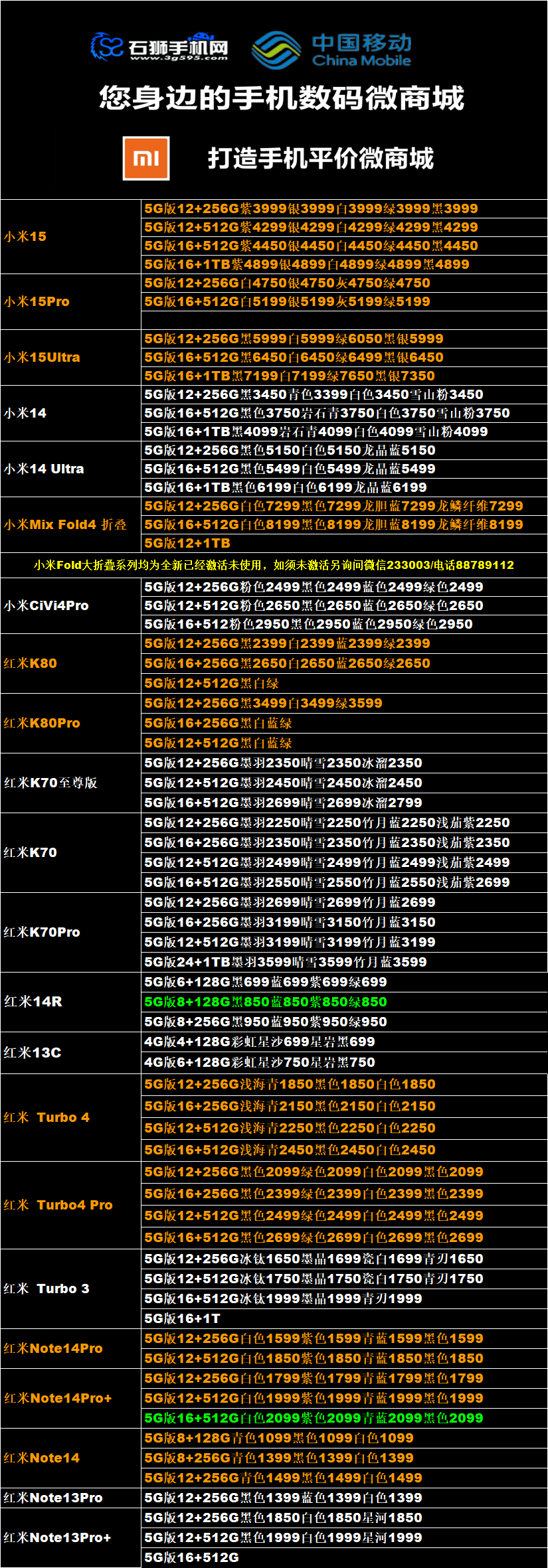Click 小米15Ultra 16+1TB row with 7650
548x1568 pixels.
pos(344,376)
